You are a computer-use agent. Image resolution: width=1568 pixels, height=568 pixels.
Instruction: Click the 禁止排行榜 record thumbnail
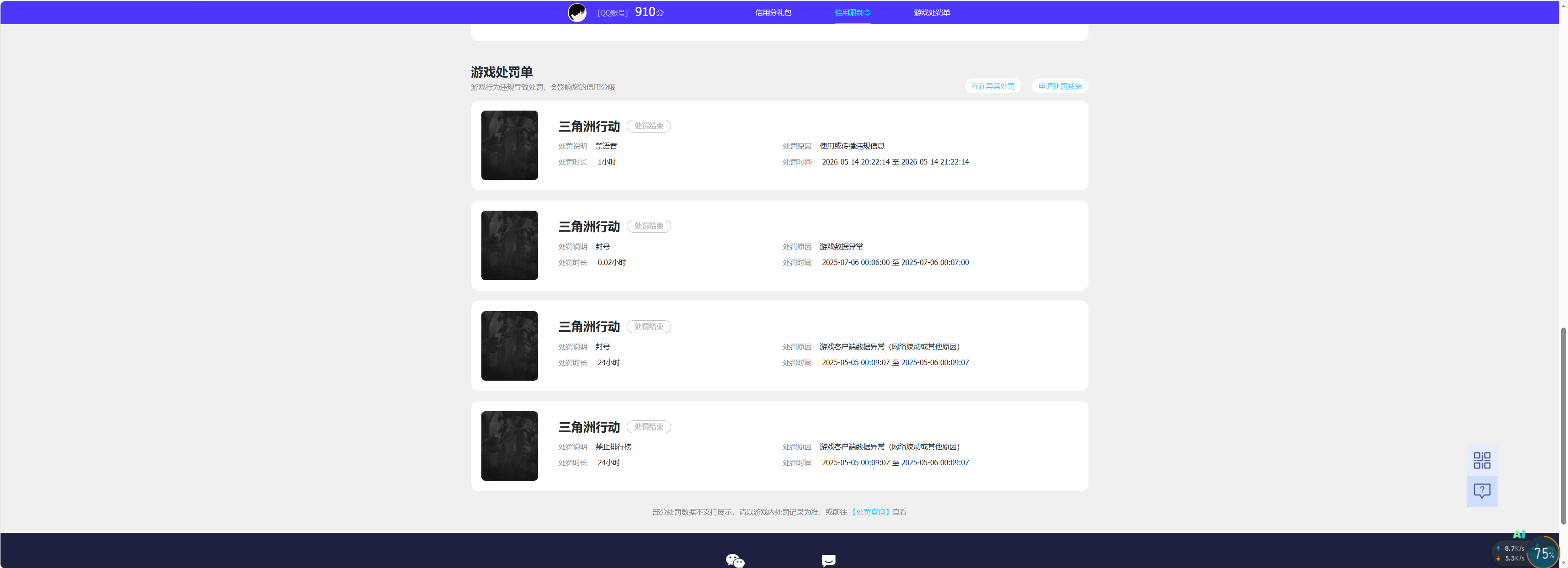pyautogui.click(x=509, y=446)
